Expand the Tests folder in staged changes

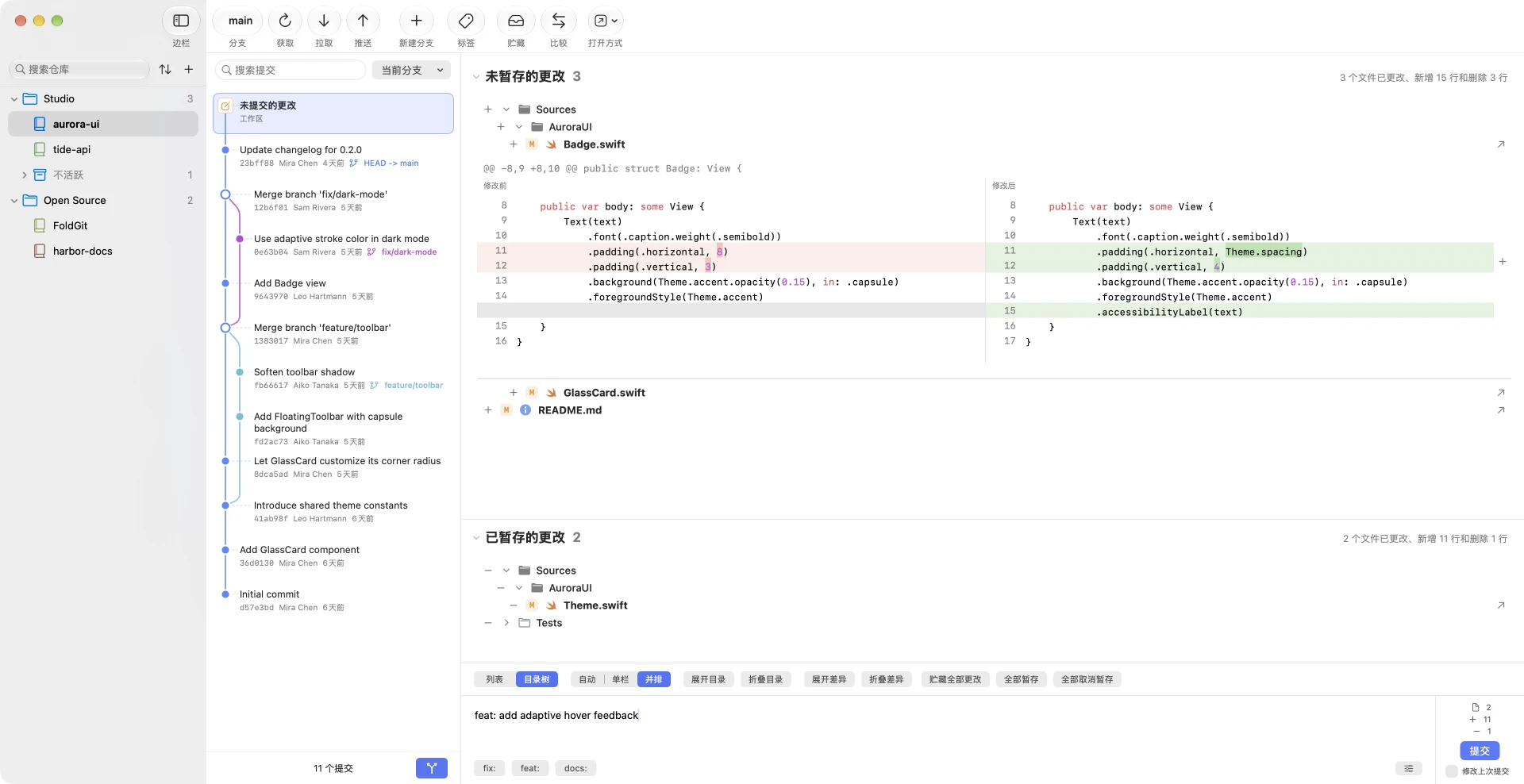pyautogui.click(x=506, y=623)
